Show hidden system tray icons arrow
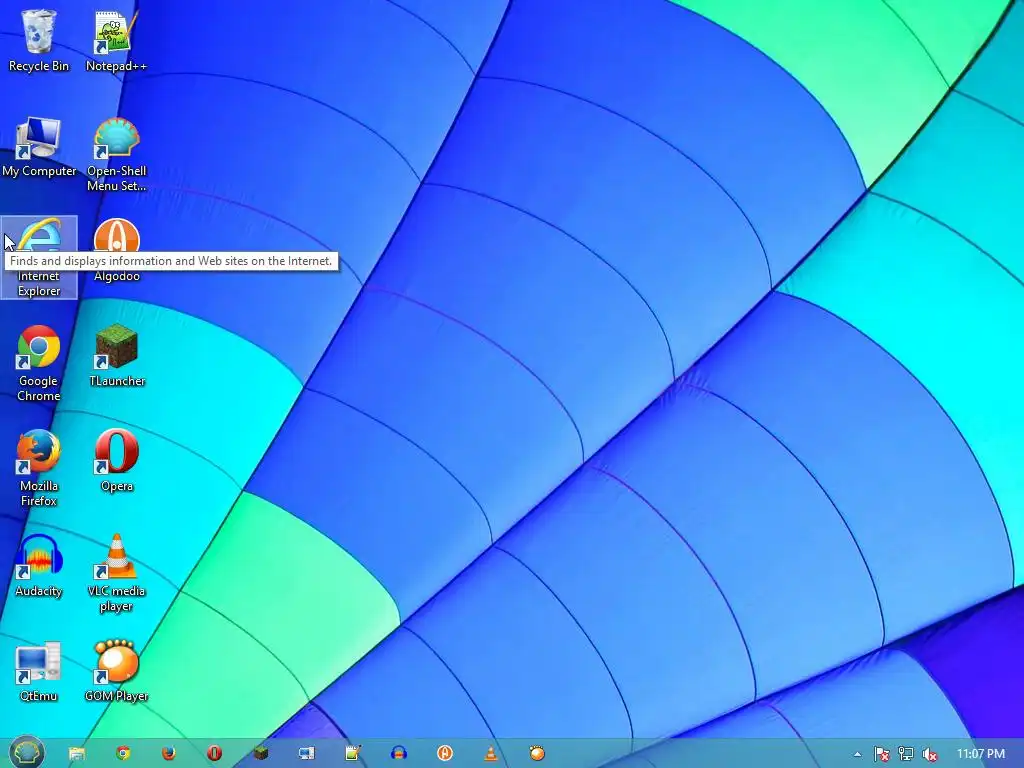This screenshot has width=1024, height=768. 857,754
